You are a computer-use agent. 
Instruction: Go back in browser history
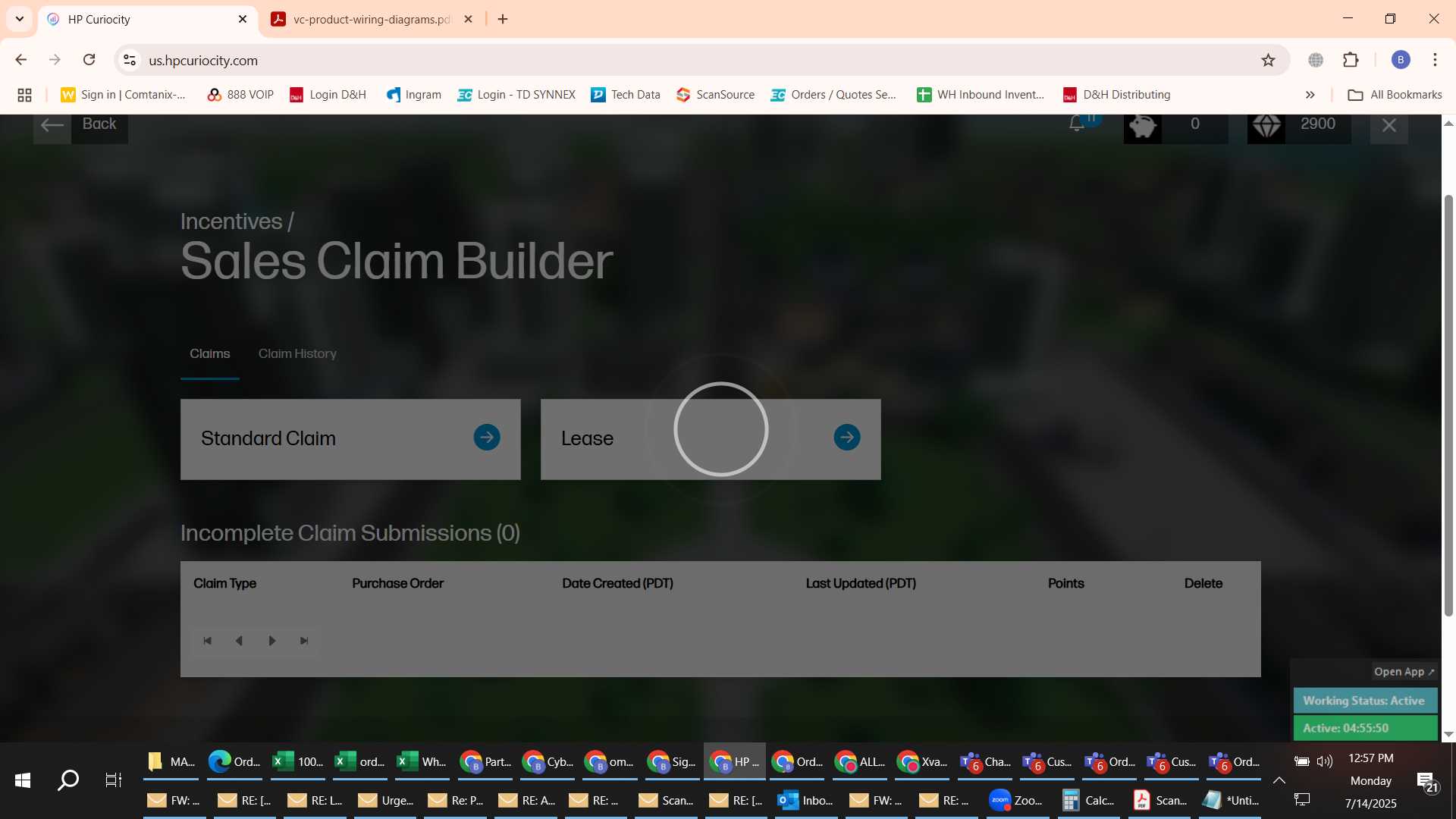[x=21, y=60]
